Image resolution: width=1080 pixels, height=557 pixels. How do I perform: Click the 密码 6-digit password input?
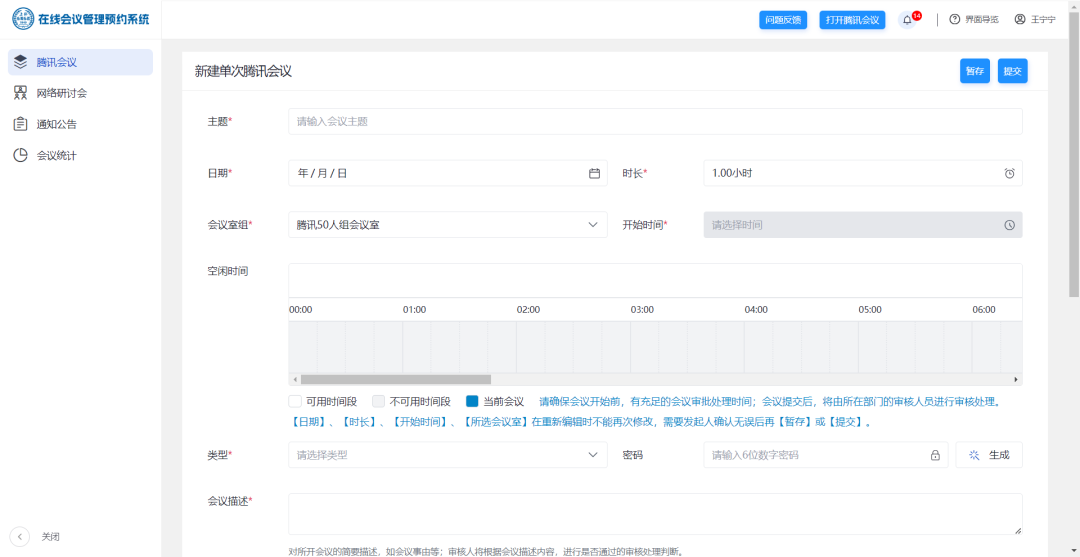826,455
